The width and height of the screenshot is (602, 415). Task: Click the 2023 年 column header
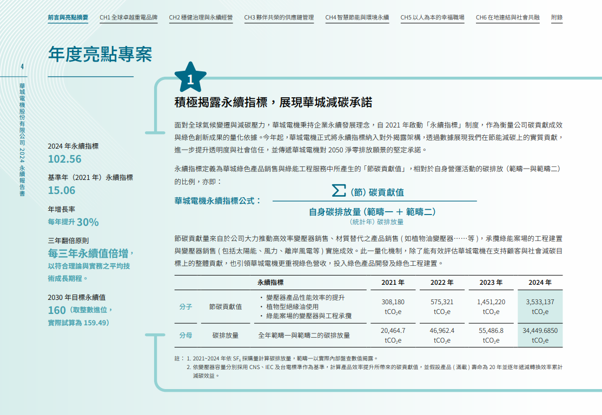pyautogui.click(x=491, y=283)
